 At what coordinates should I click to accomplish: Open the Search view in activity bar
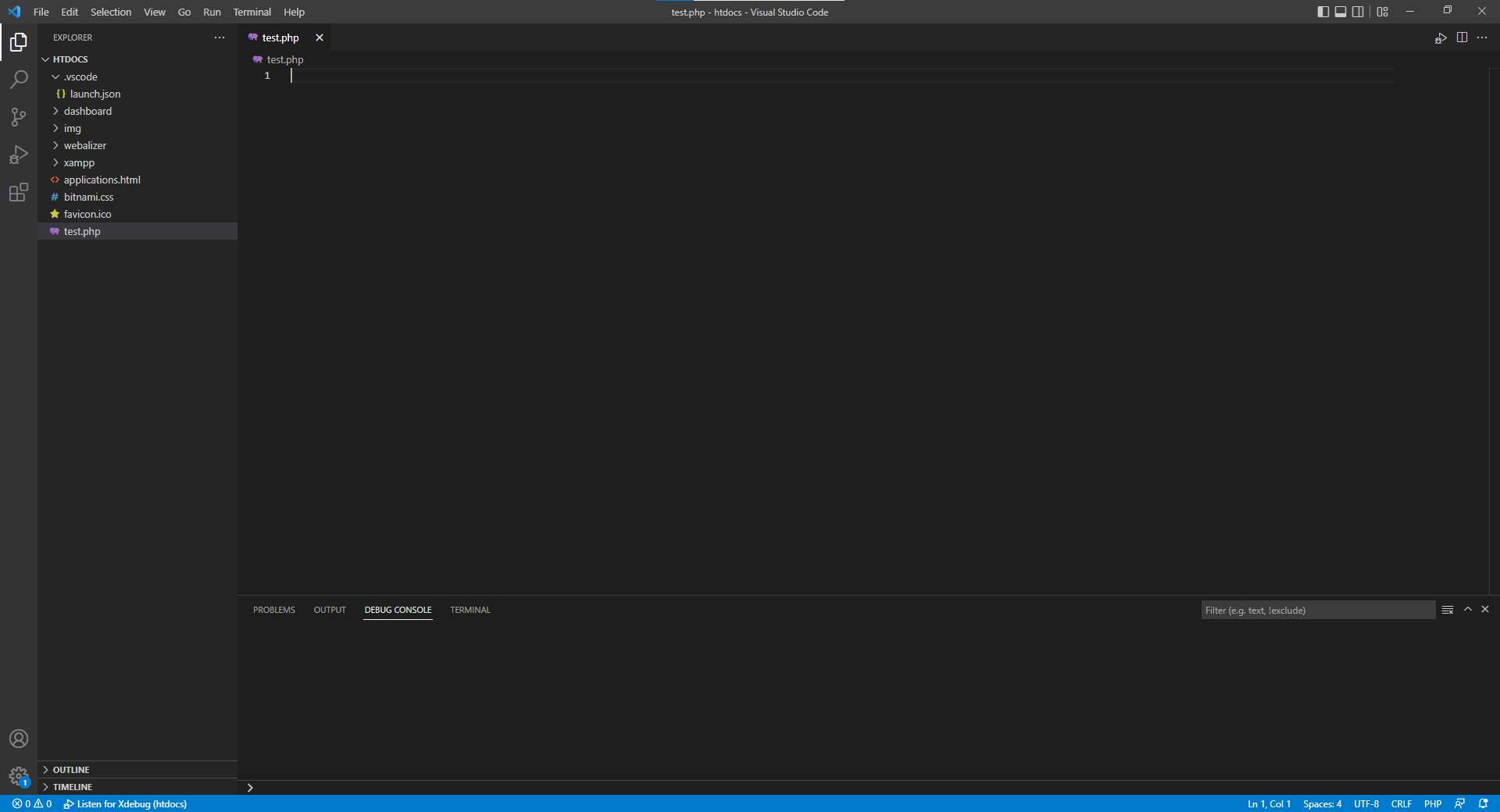(19, 80)
